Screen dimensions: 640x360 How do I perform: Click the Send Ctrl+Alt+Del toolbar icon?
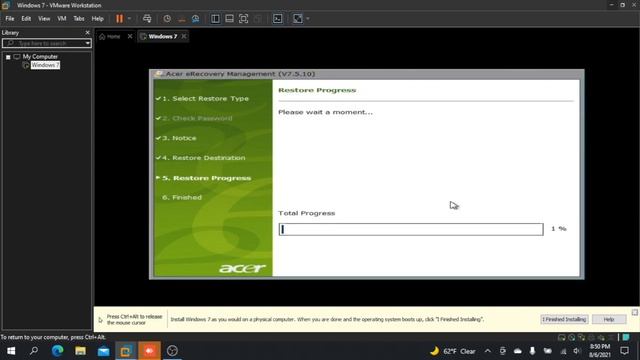pyautogui.click(x=147, y=18)
